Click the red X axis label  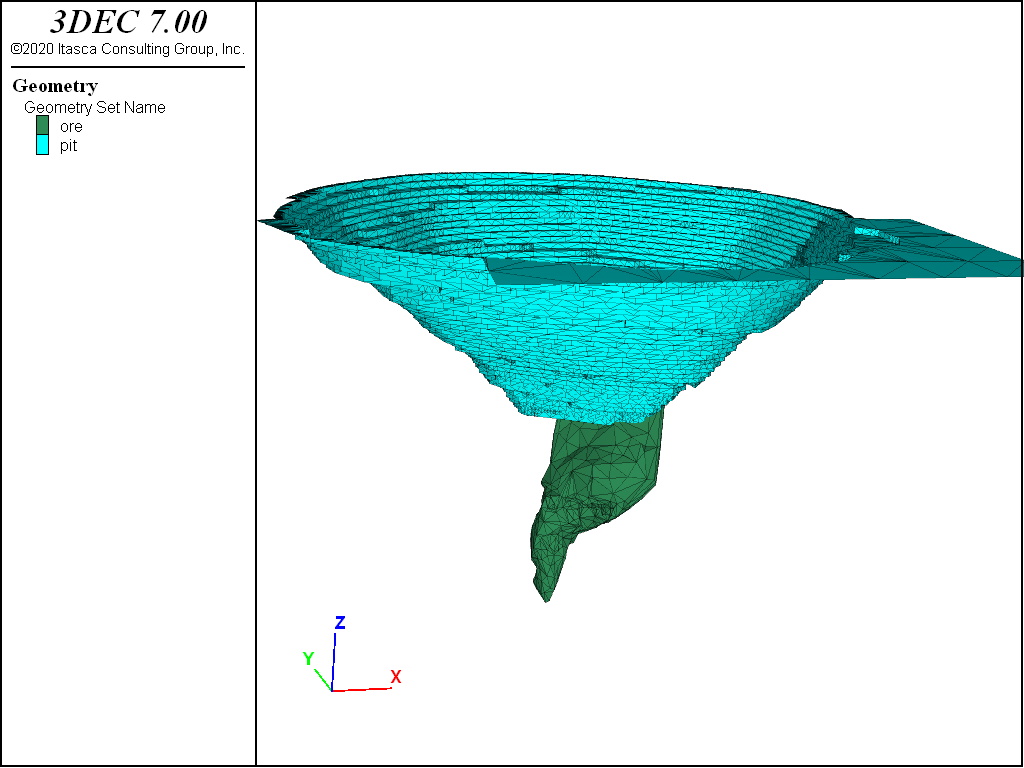coord(396,677)
